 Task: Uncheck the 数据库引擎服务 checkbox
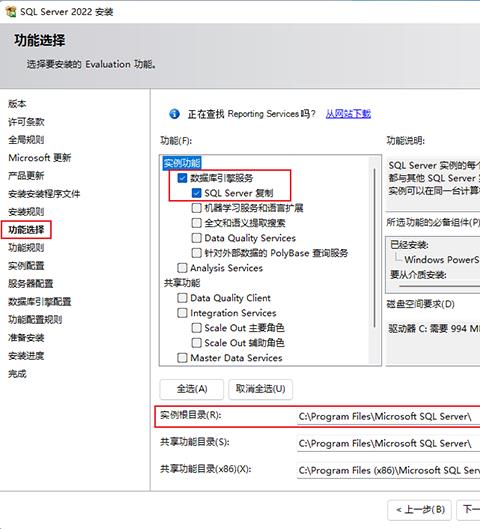(182, 178)
